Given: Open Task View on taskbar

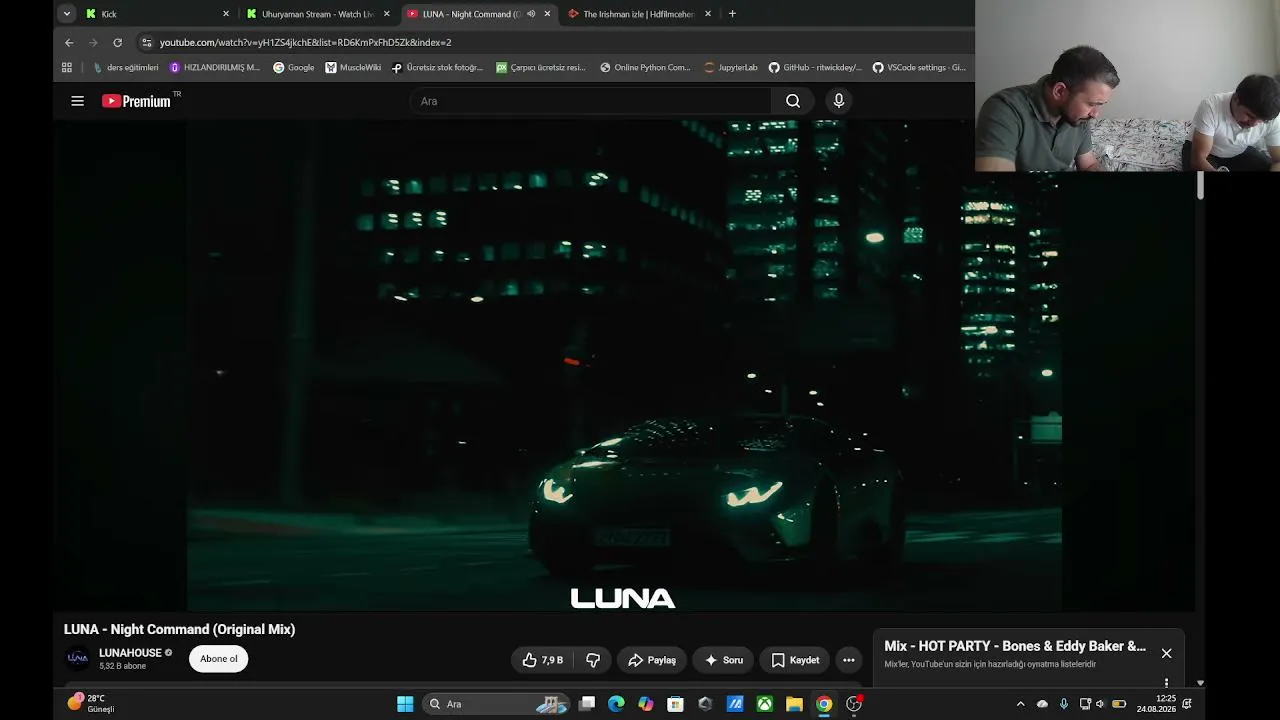Looking at the screenshot, I should (587, 704).
